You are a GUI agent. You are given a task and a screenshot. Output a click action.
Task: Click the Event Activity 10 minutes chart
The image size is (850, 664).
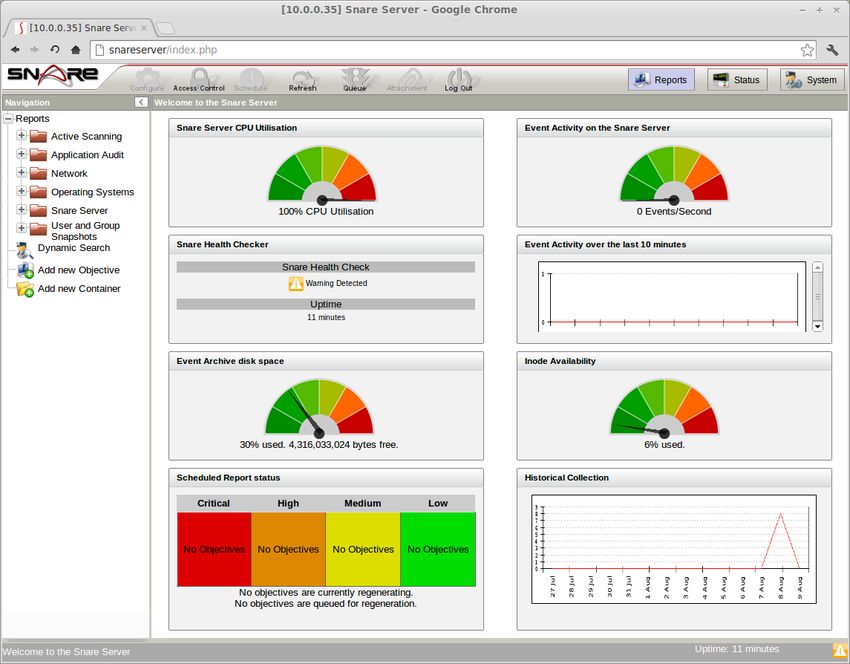coord(672,297)
